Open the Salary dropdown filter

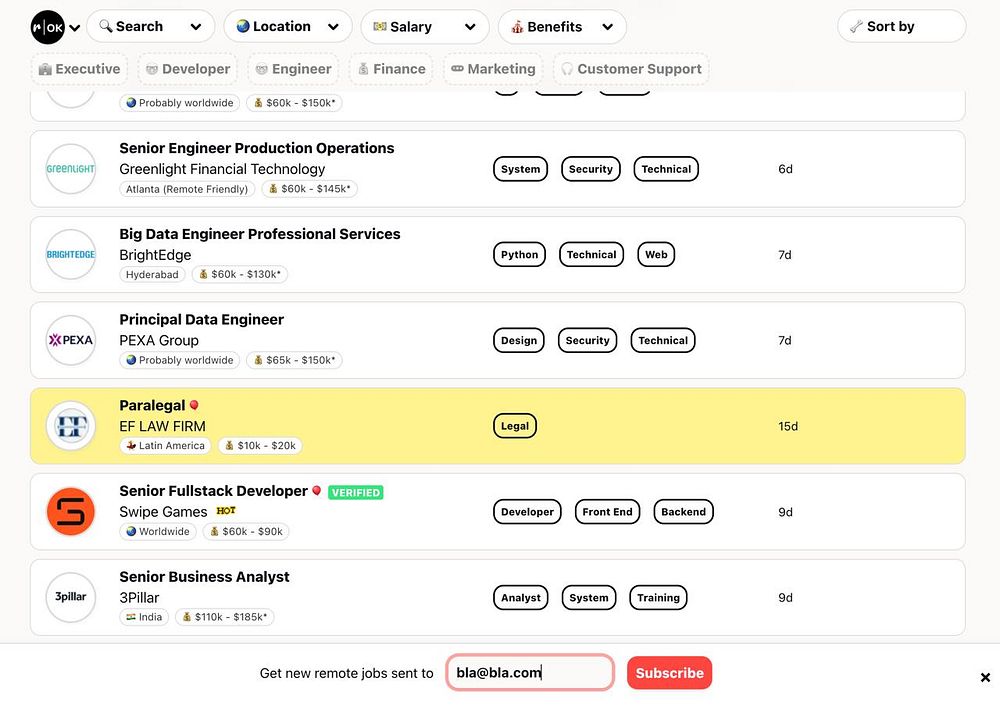coord(424,27)
